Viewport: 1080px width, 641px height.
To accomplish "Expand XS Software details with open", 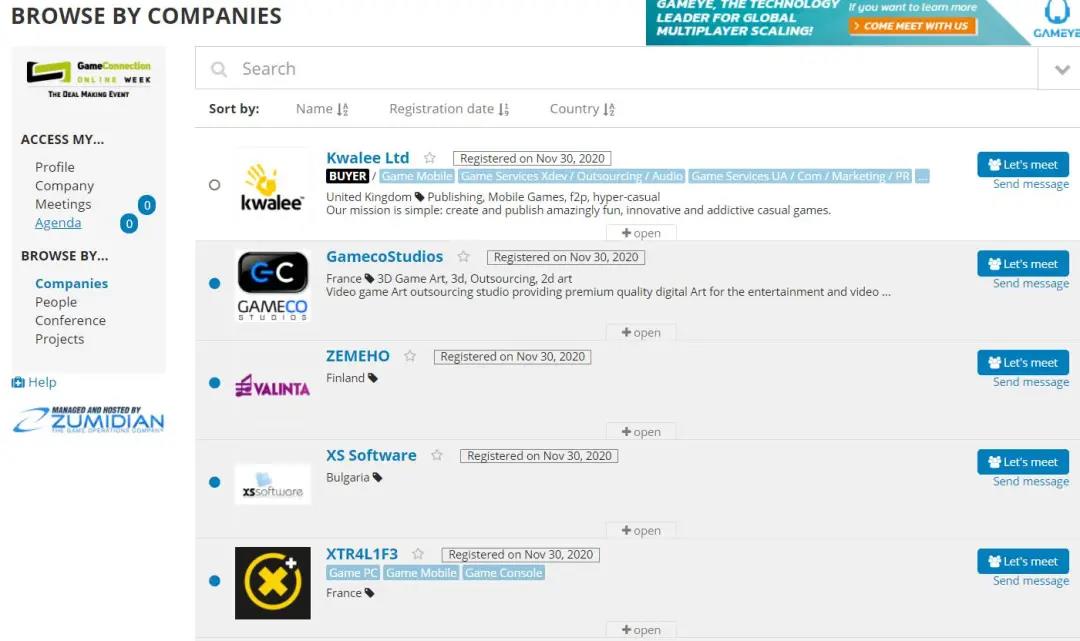I will point(641,530).
